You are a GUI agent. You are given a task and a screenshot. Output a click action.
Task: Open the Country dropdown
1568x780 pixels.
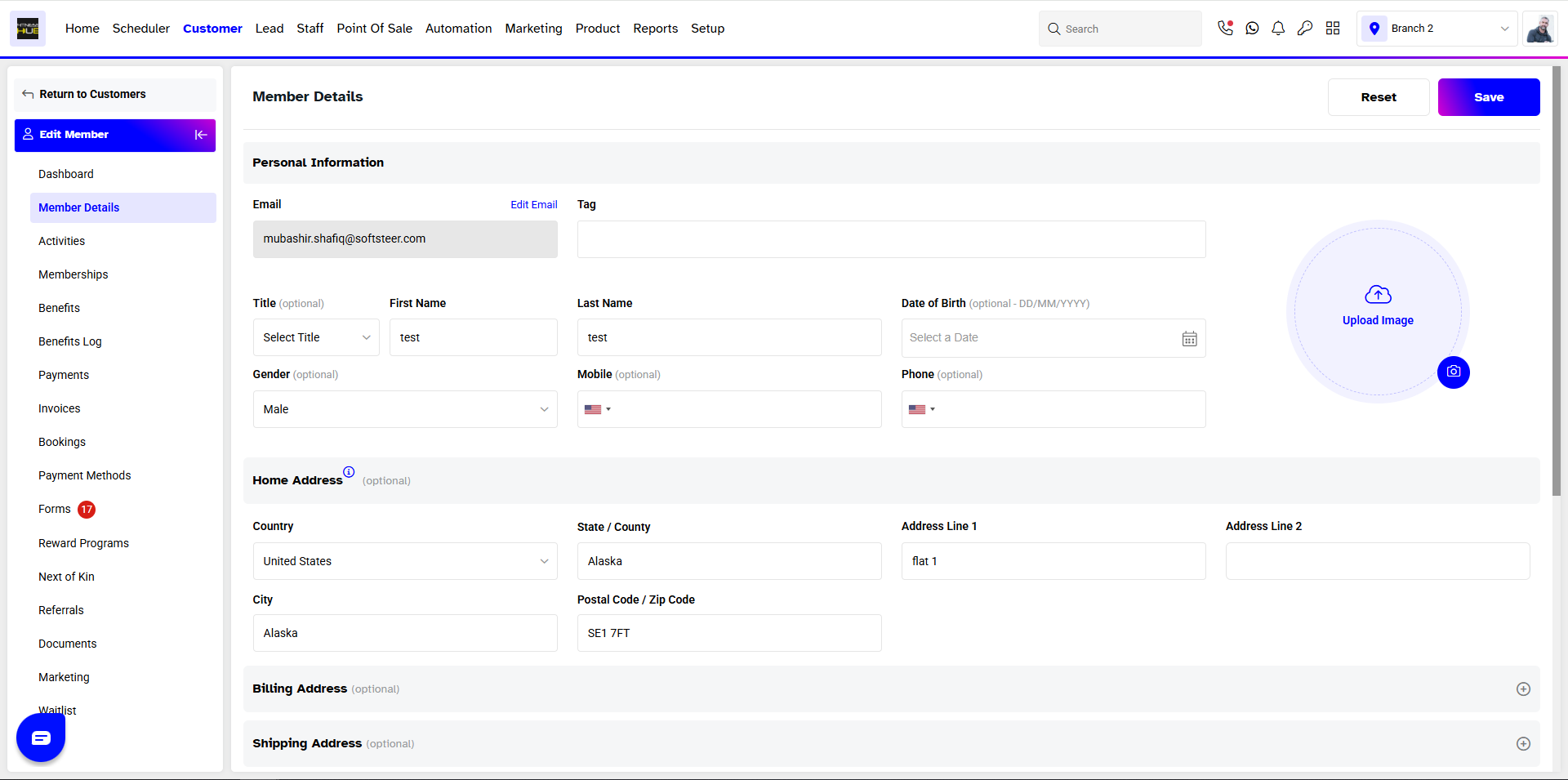(405, 561)
